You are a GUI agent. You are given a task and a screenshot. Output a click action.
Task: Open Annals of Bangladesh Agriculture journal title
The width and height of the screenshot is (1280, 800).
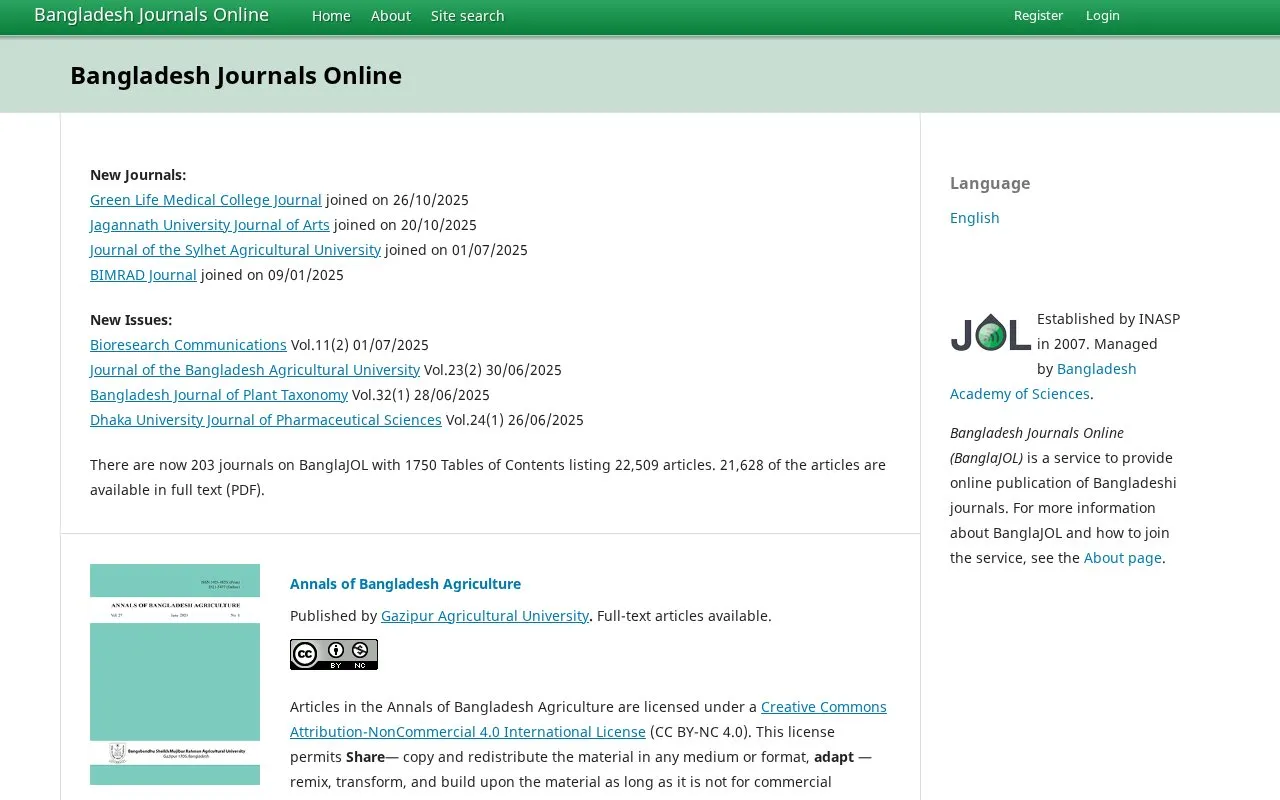[x=405, y=584]
